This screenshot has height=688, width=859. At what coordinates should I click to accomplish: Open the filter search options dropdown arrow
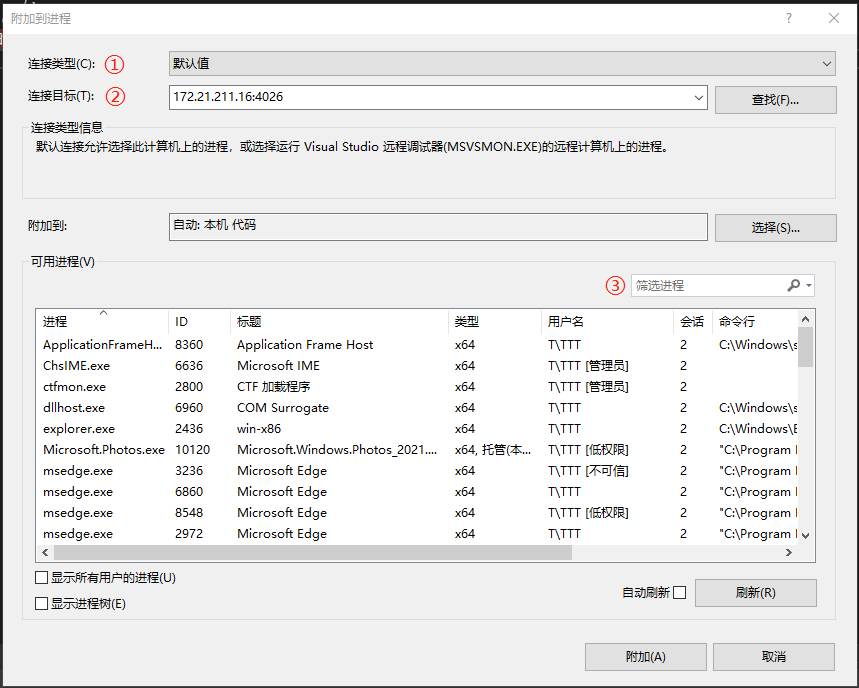click(x=809, y=285)
